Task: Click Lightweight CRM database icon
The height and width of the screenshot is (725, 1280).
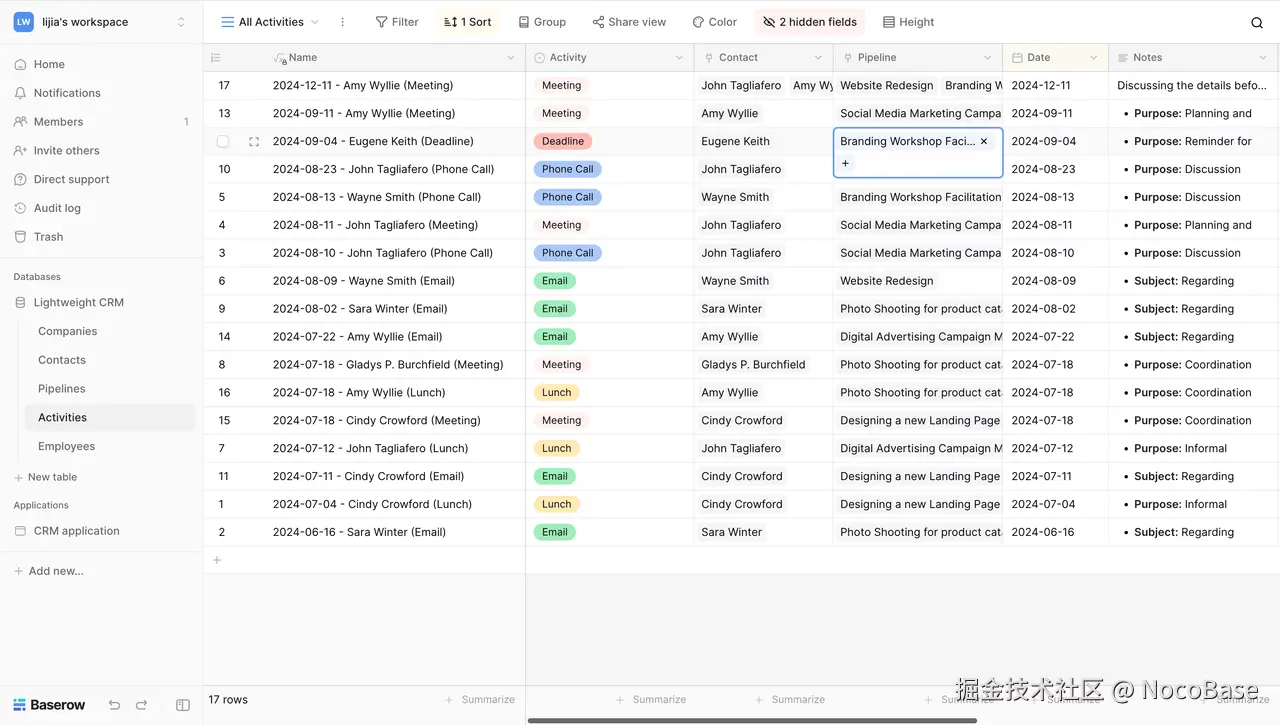Action: tap(20, 302)
